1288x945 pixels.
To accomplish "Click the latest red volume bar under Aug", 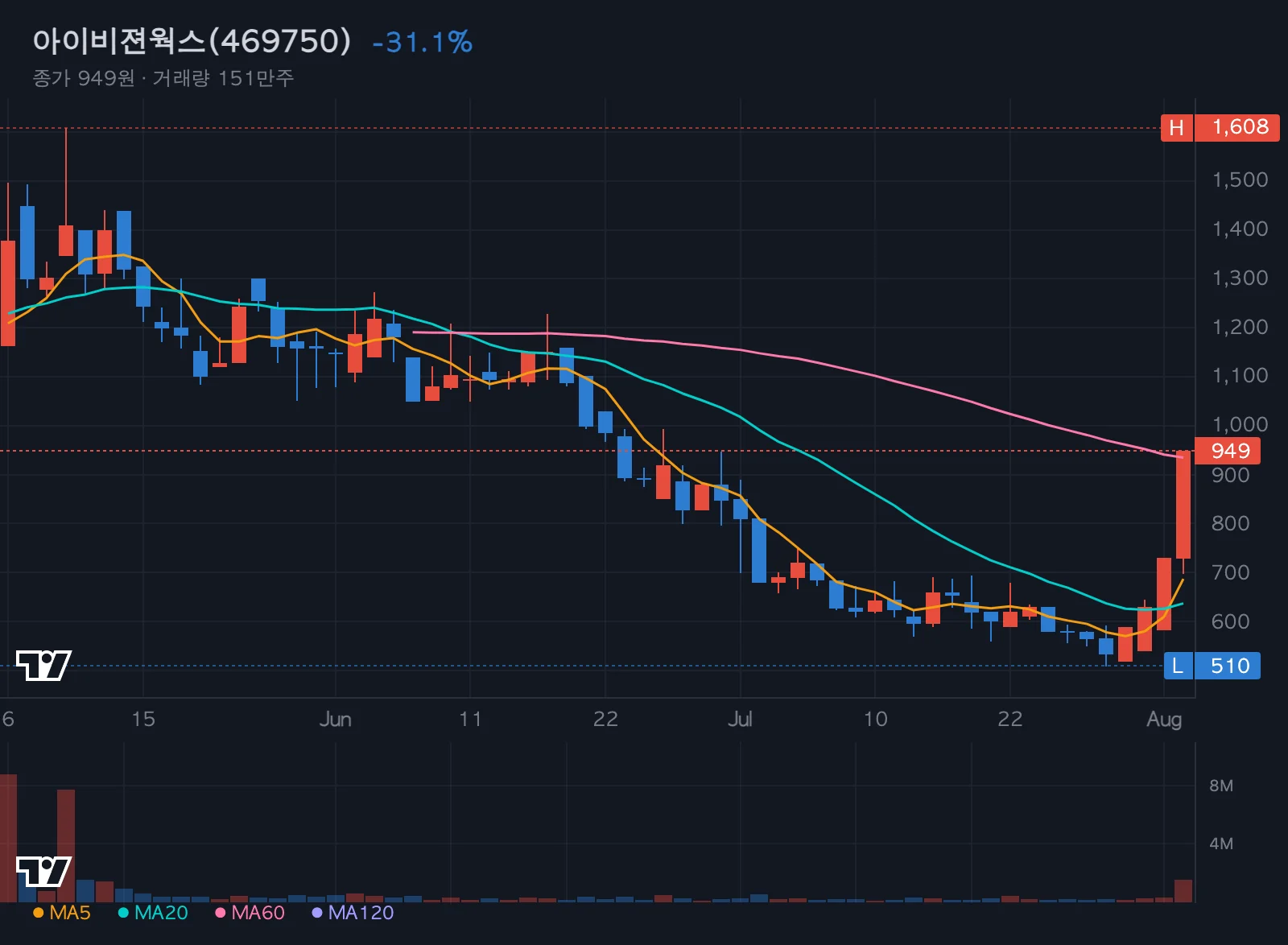I will pos(1183,890).
